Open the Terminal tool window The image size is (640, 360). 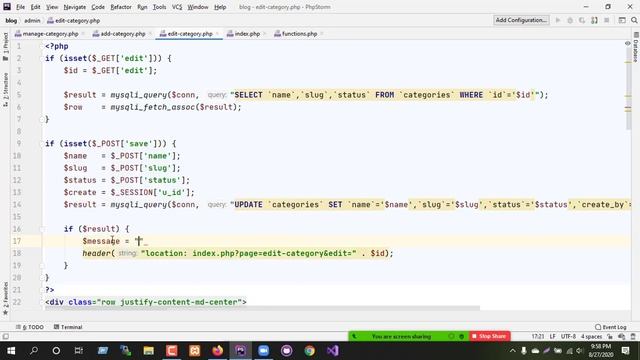[x=68, y=327]
